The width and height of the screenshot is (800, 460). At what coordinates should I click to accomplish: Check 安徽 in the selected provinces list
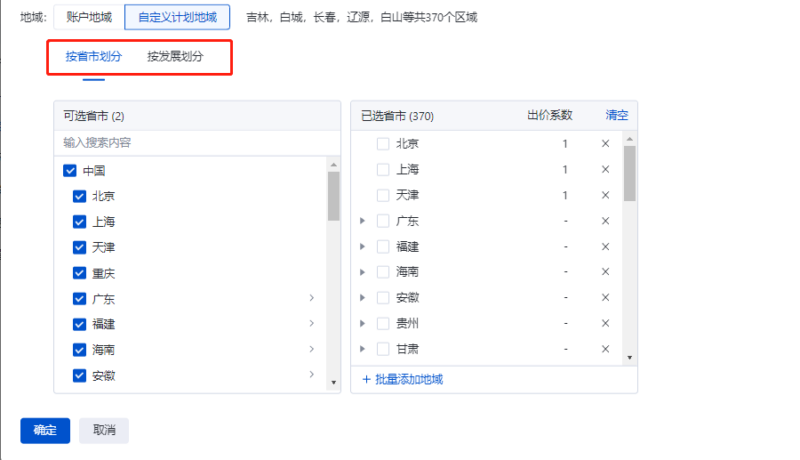click(x=383, y=297)
